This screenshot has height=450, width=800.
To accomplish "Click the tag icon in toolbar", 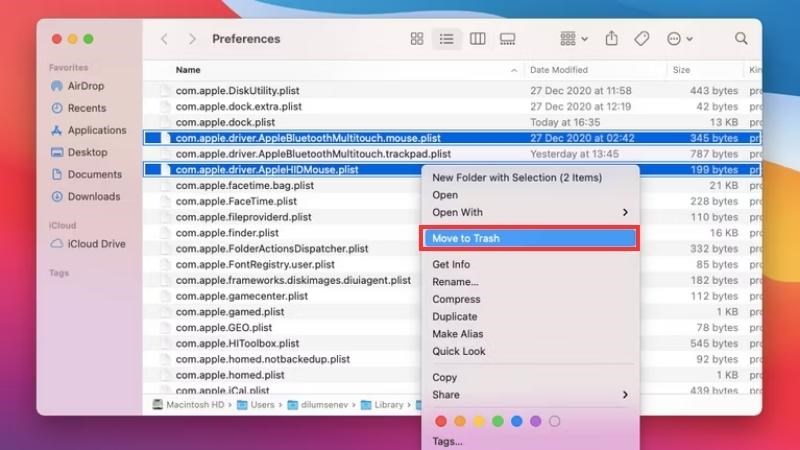I will [x=641, y=39].
